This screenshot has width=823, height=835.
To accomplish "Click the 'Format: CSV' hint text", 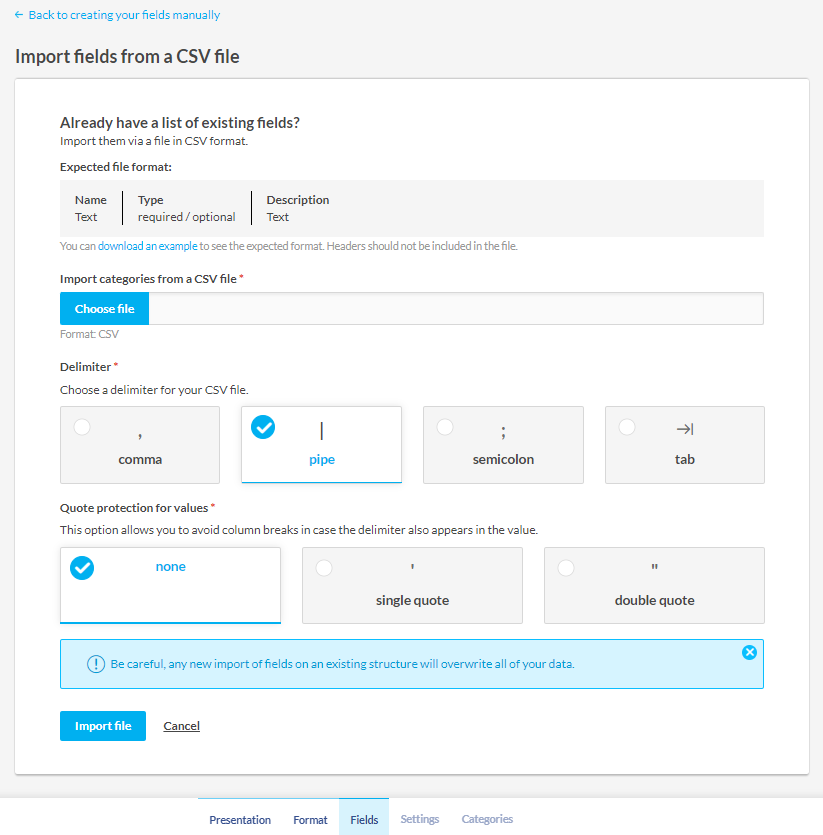I will click(89, 334).
